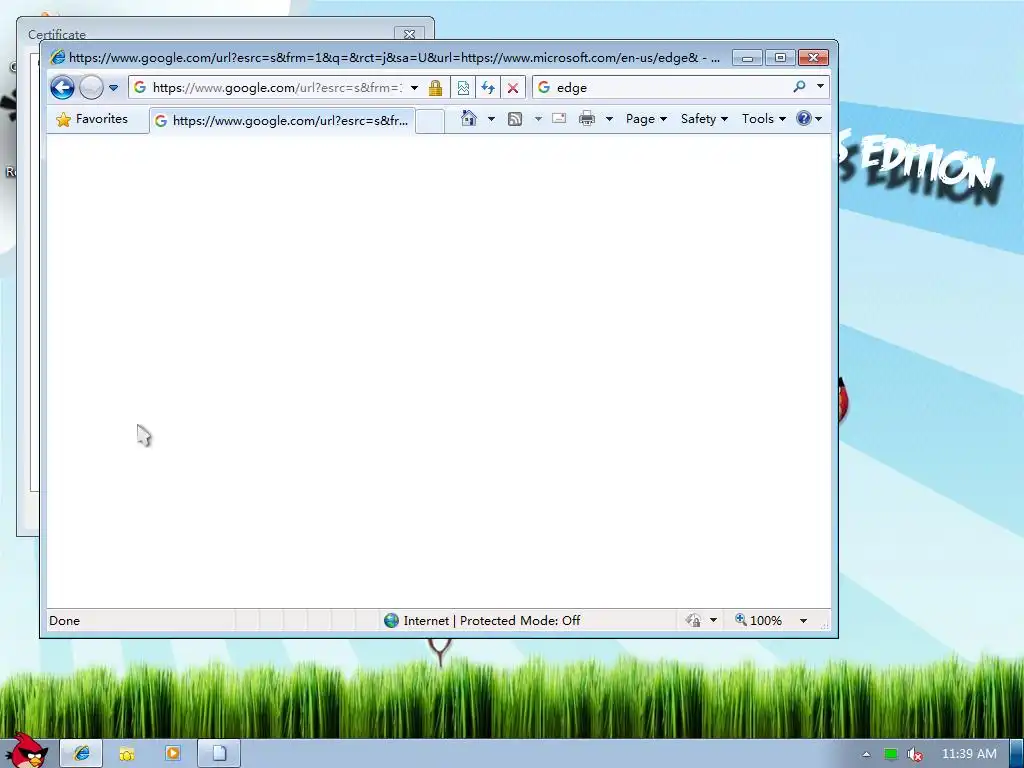Open the recent pages dropdown next to Forward
Image resolution: width=1024 pixels, height=768 pixels.
pyautogui.click(x=114, y=88)
